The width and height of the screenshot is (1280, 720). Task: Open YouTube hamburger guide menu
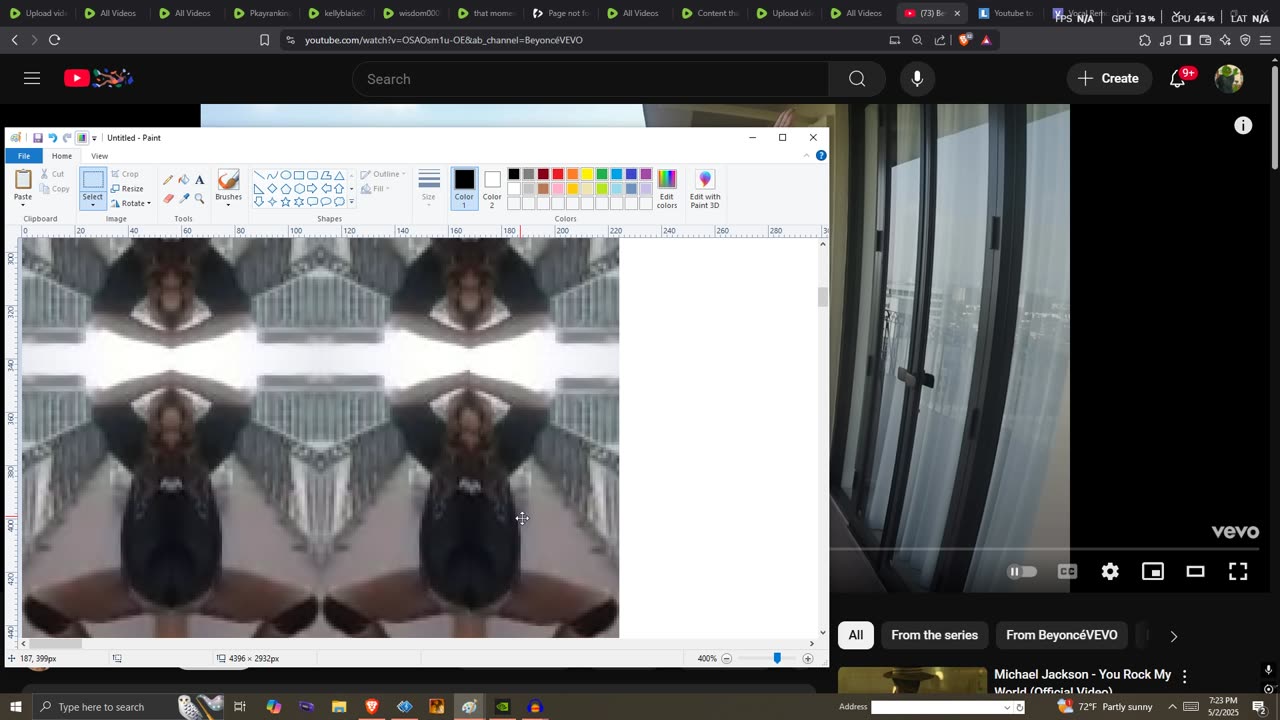tap(32, 78)
